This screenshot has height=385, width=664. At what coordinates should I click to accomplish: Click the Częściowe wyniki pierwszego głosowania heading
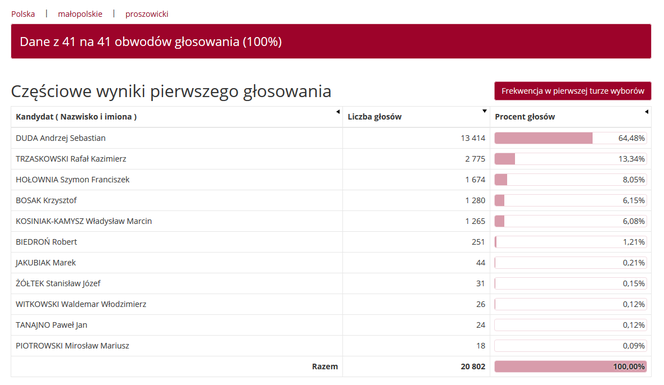171,91
